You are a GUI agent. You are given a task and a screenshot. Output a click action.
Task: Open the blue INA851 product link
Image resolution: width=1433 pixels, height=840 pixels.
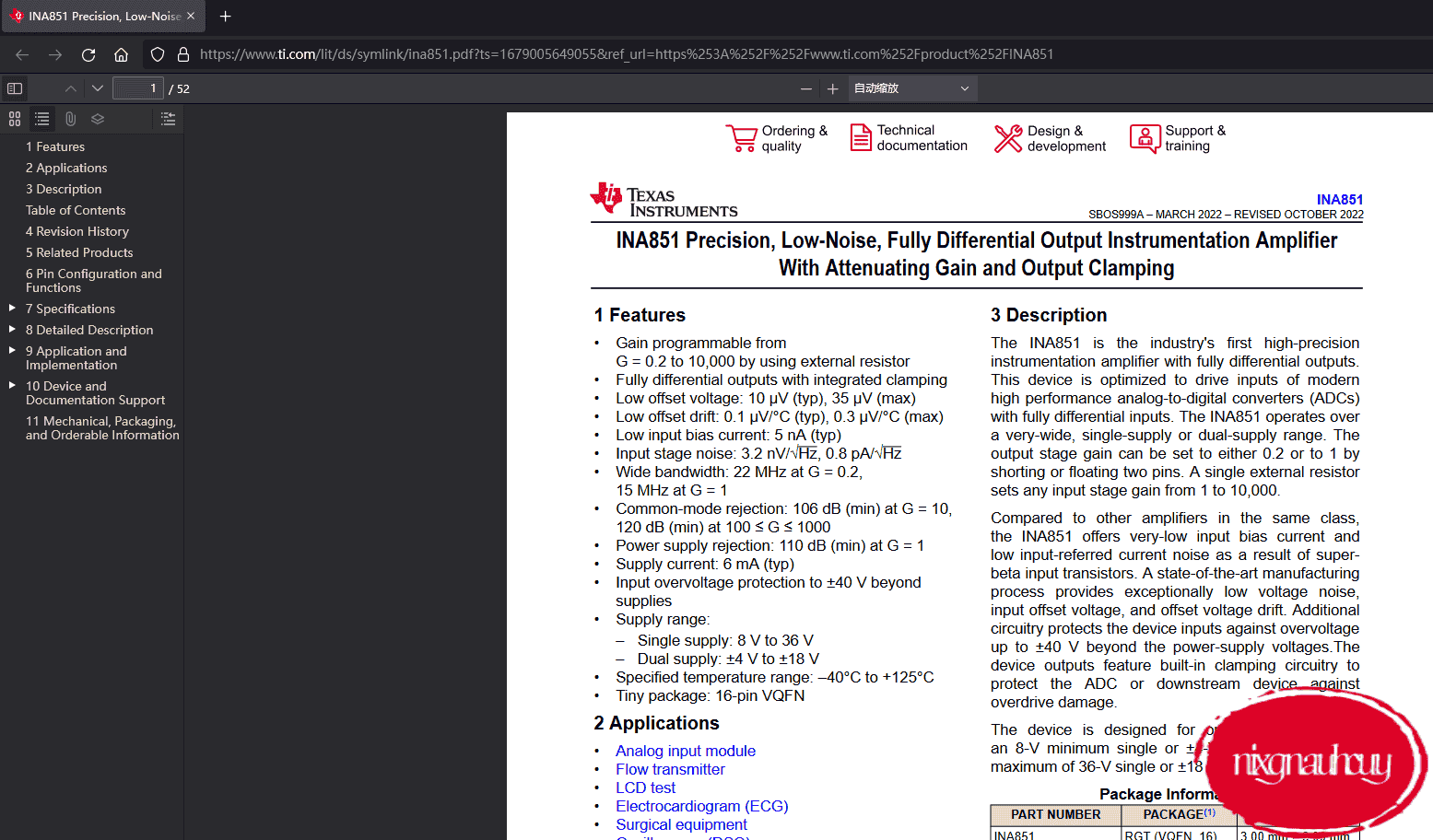pos(1340,200)
